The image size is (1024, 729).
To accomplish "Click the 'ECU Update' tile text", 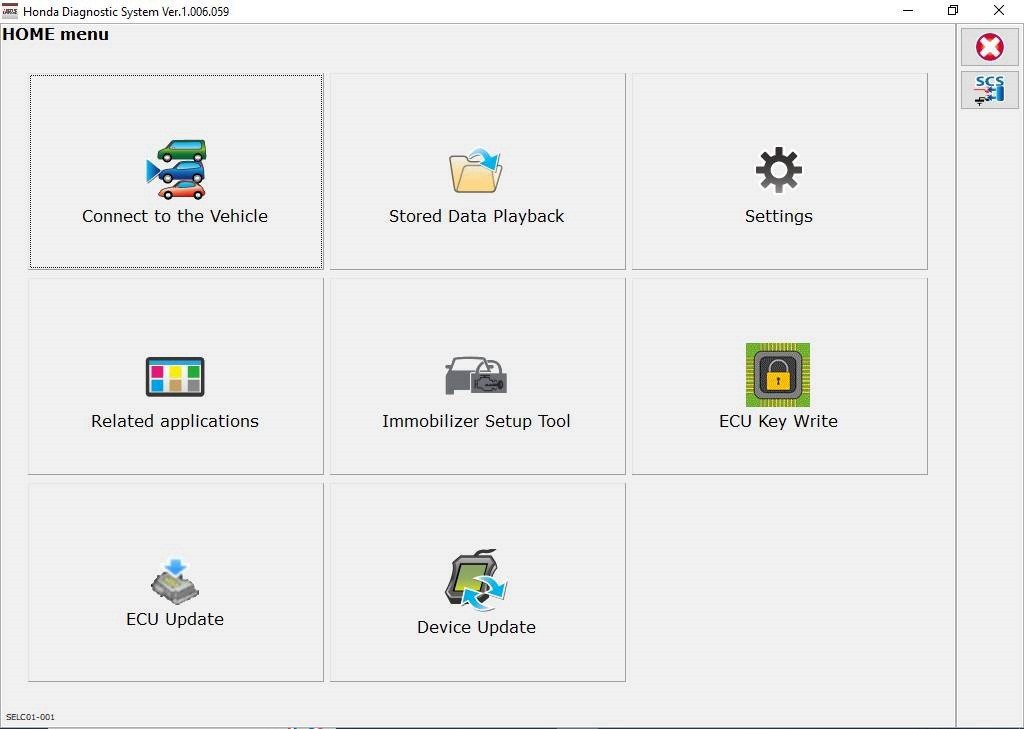I will coord(175,619).
